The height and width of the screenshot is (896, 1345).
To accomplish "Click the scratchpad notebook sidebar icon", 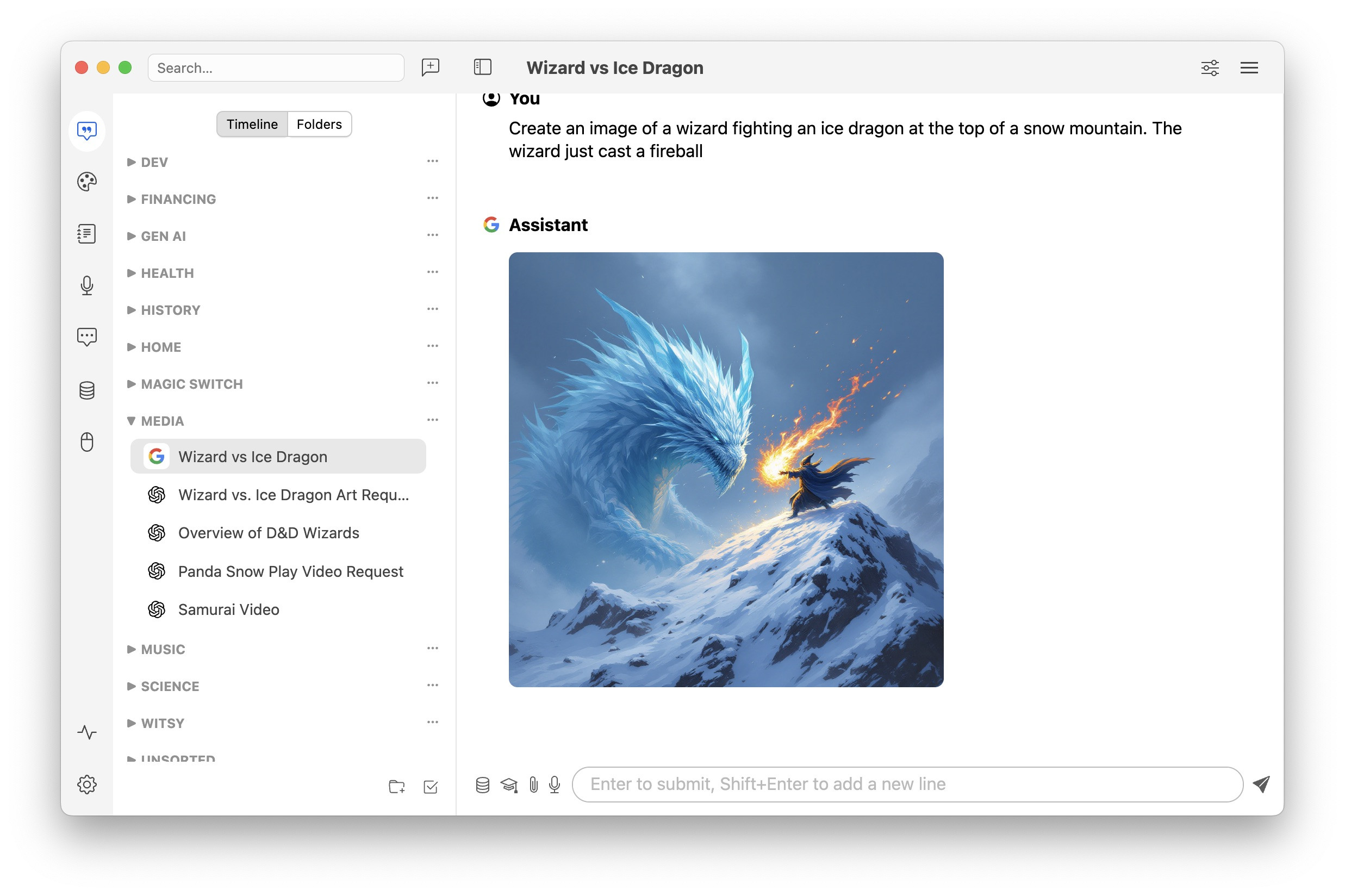I will [x=87, y=233].
